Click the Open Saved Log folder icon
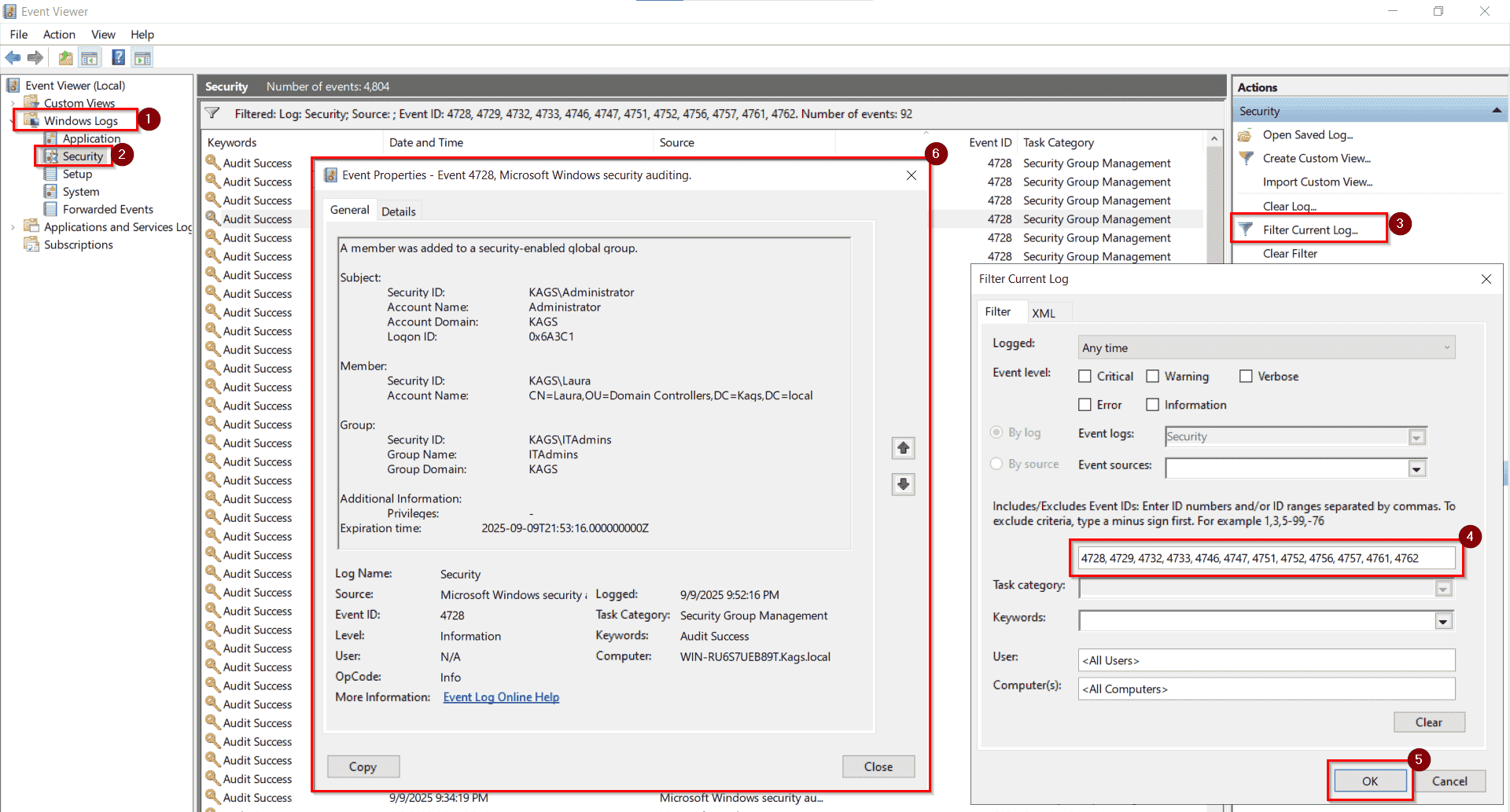1510x812 pixels. point(1244,134)
